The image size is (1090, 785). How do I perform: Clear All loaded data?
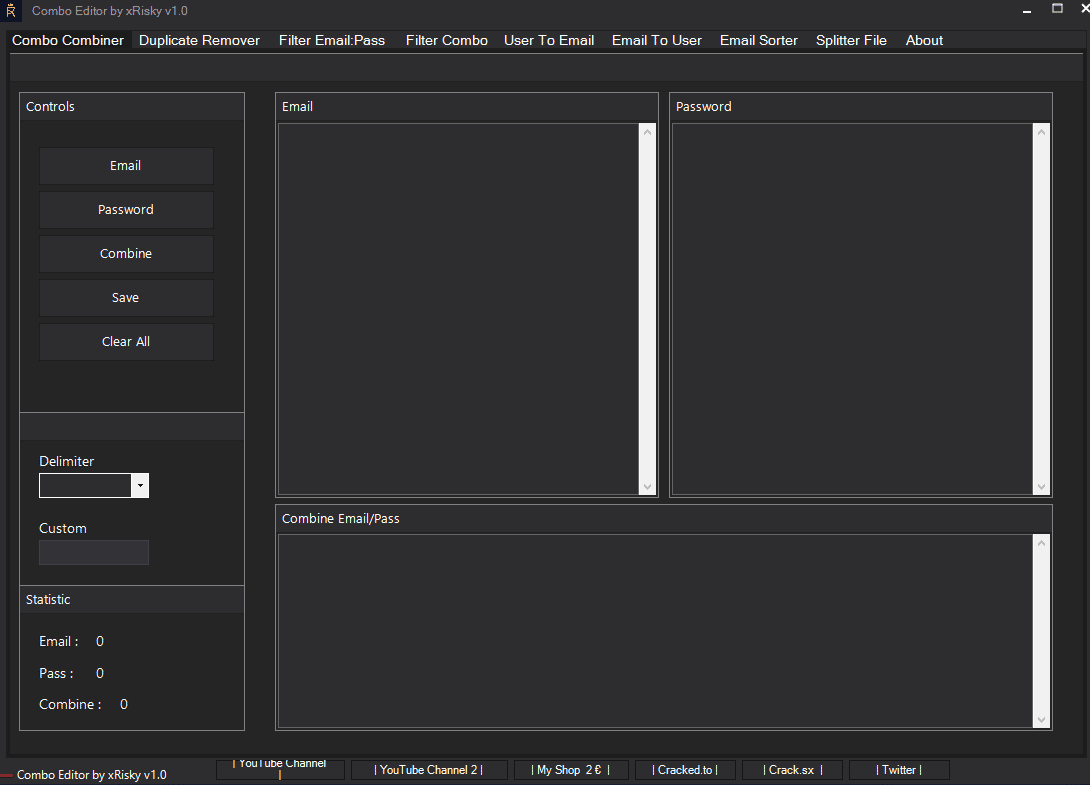tap(125, 341)
